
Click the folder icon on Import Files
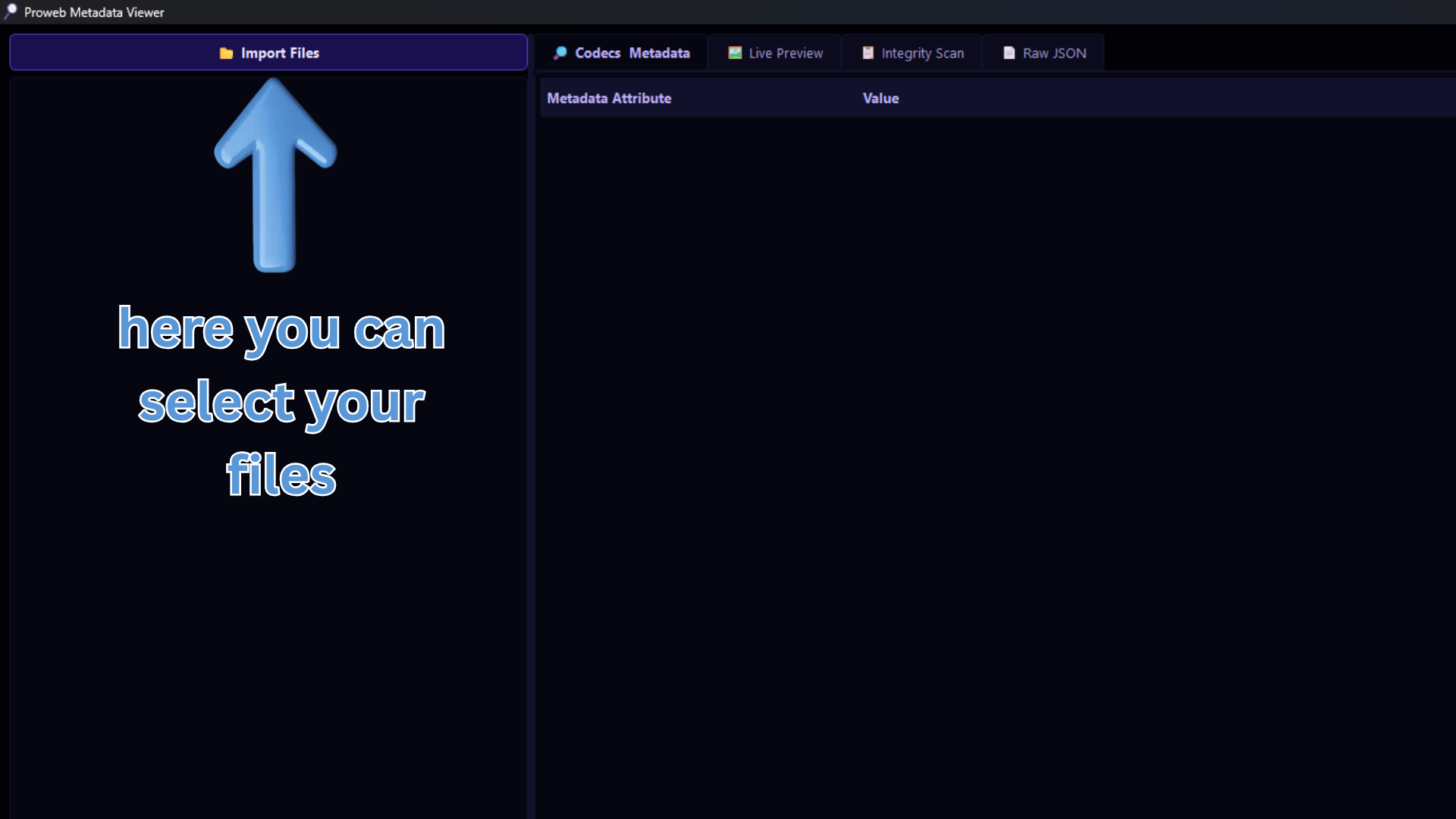[x=226, y=53]
